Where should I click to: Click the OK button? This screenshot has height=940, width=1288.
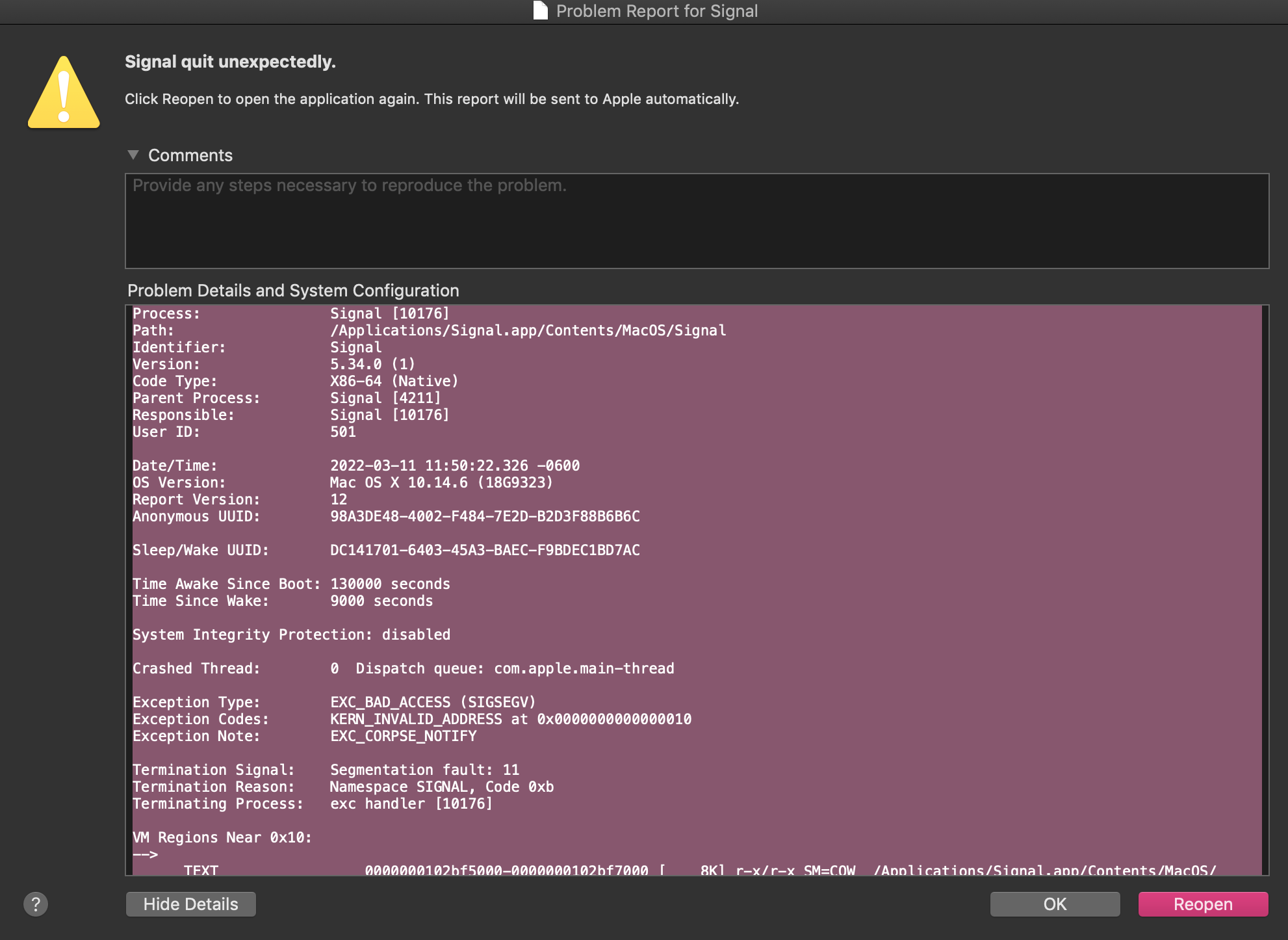click(x=1054, y=904)
